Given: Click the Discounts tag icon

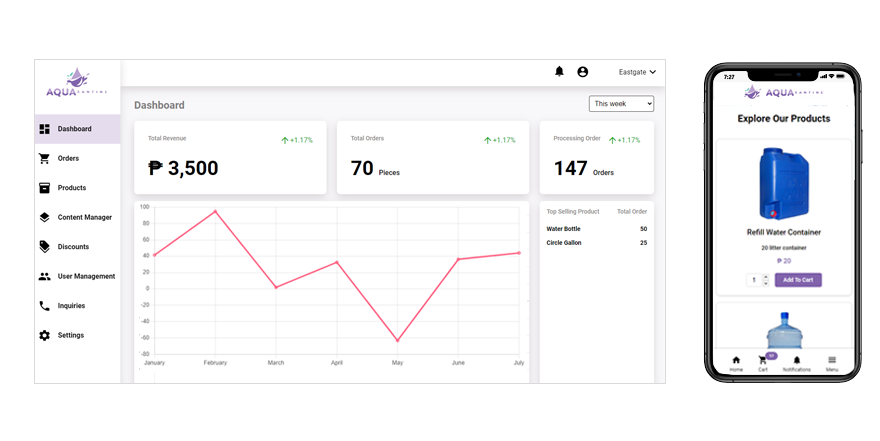Looking at the screenshot, I should pyautogui.click(x=44, y=246).
